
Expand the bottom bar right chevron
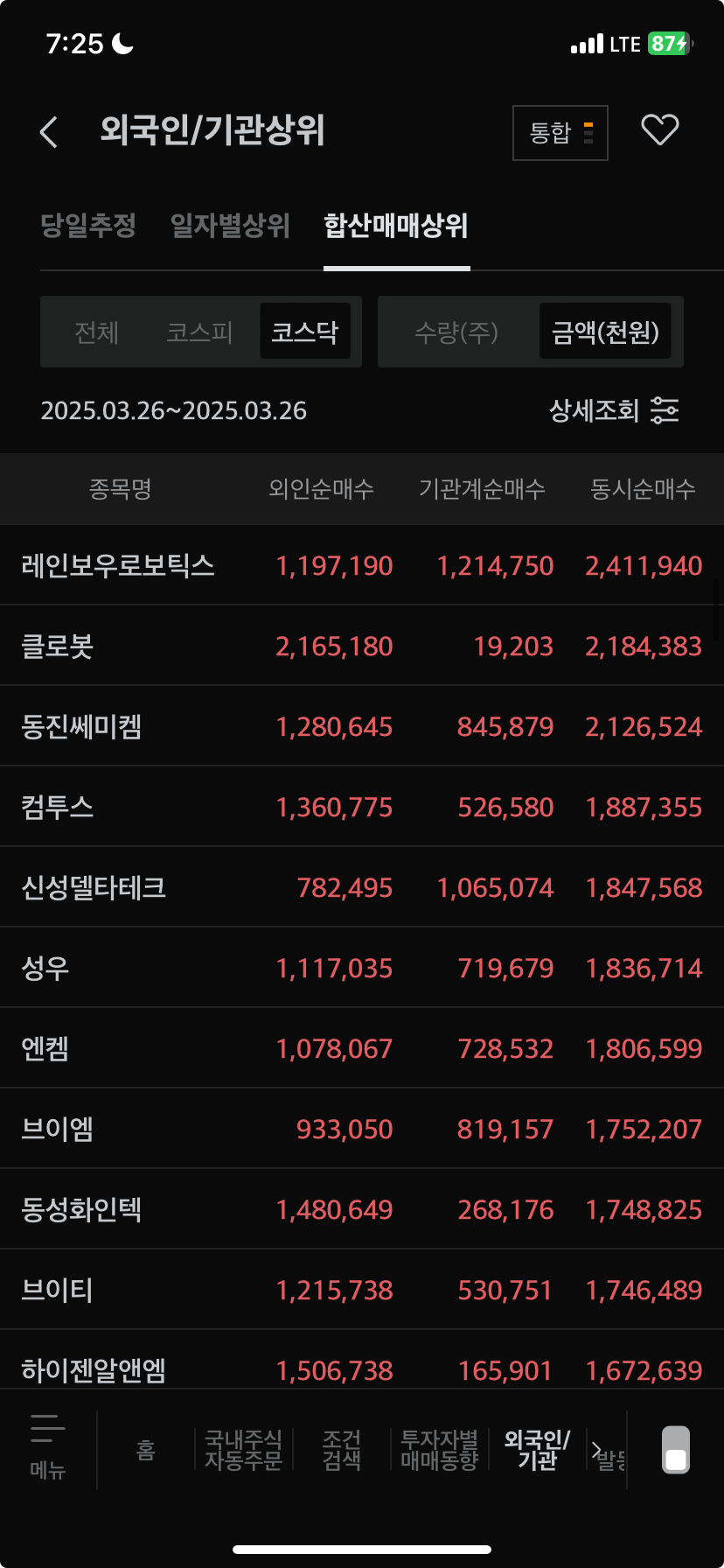[x=596, y=1449]
